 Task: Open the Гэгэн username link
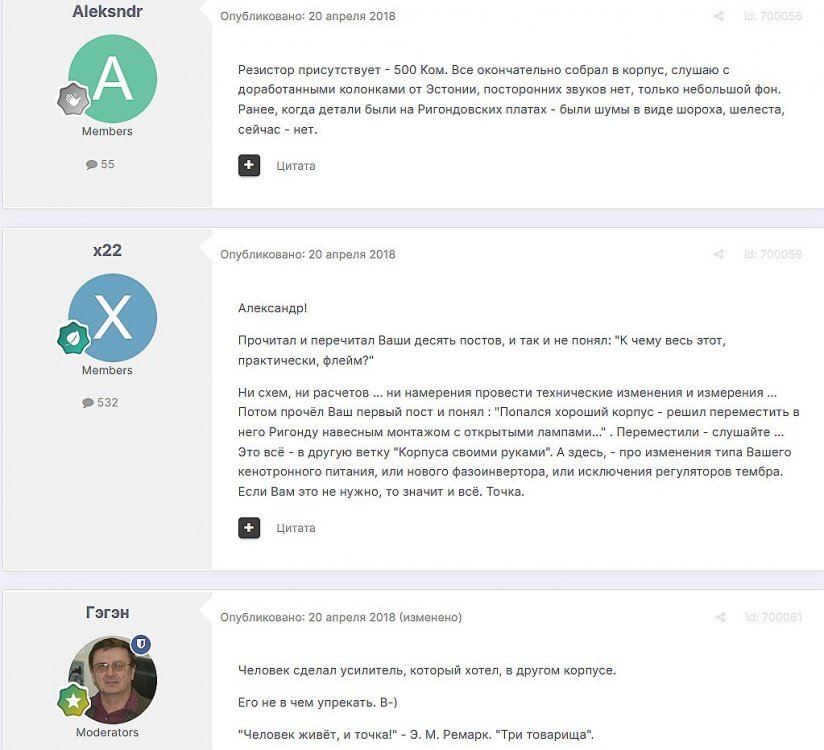pos(107,613)
